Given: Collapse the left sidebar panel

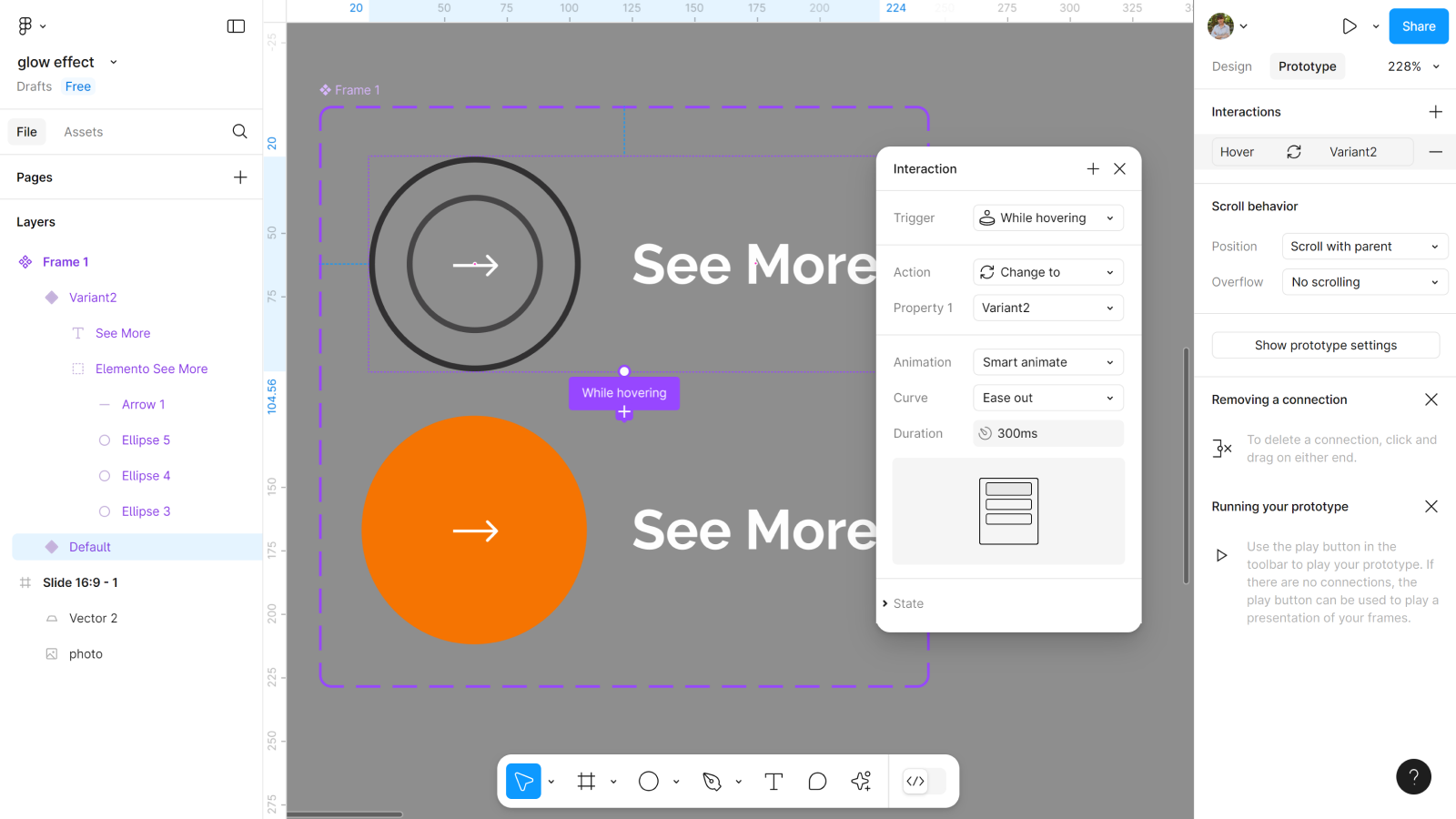Looking at the screenshot, I should 236,26.
